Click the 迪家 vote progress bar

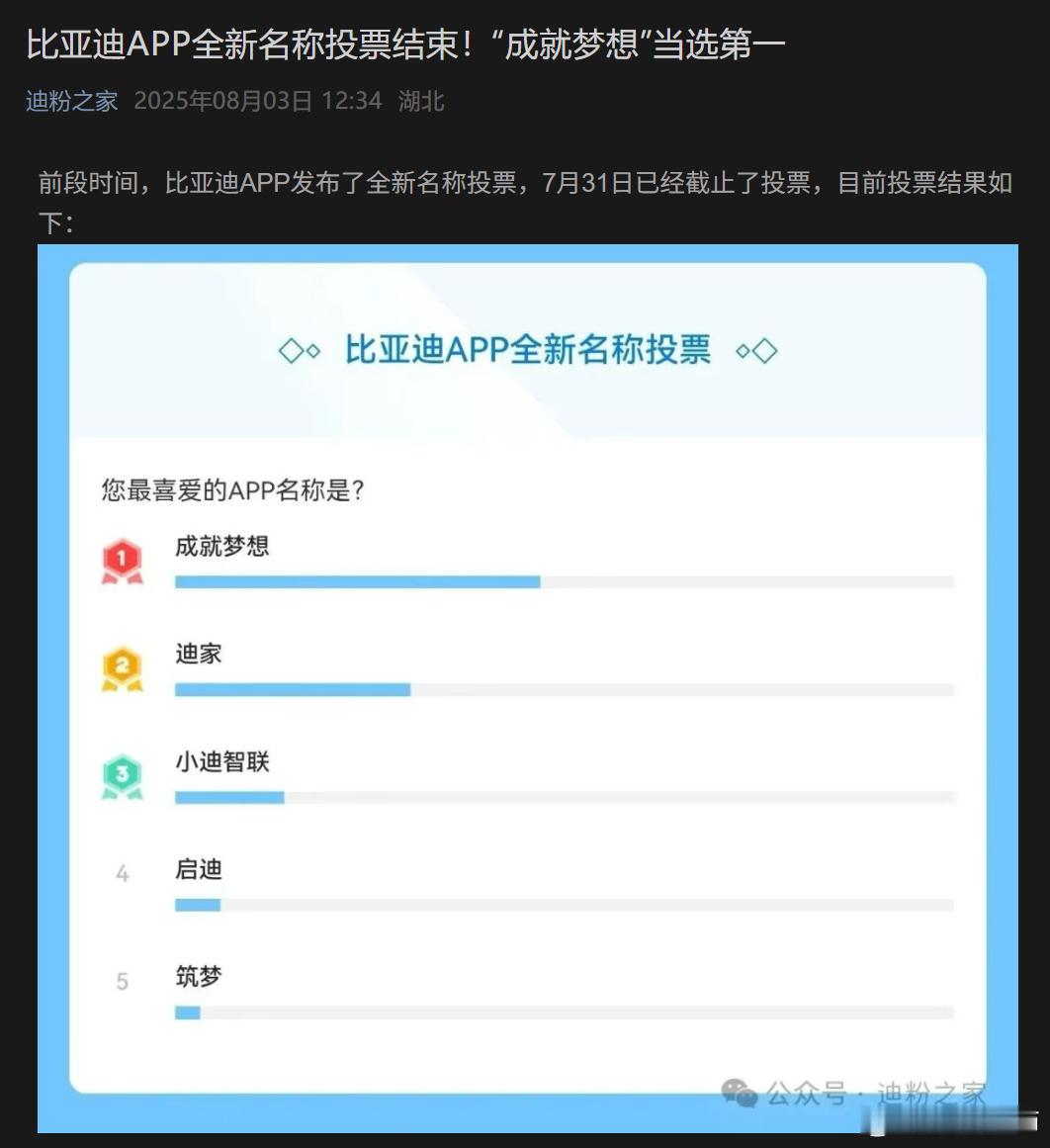565,689
